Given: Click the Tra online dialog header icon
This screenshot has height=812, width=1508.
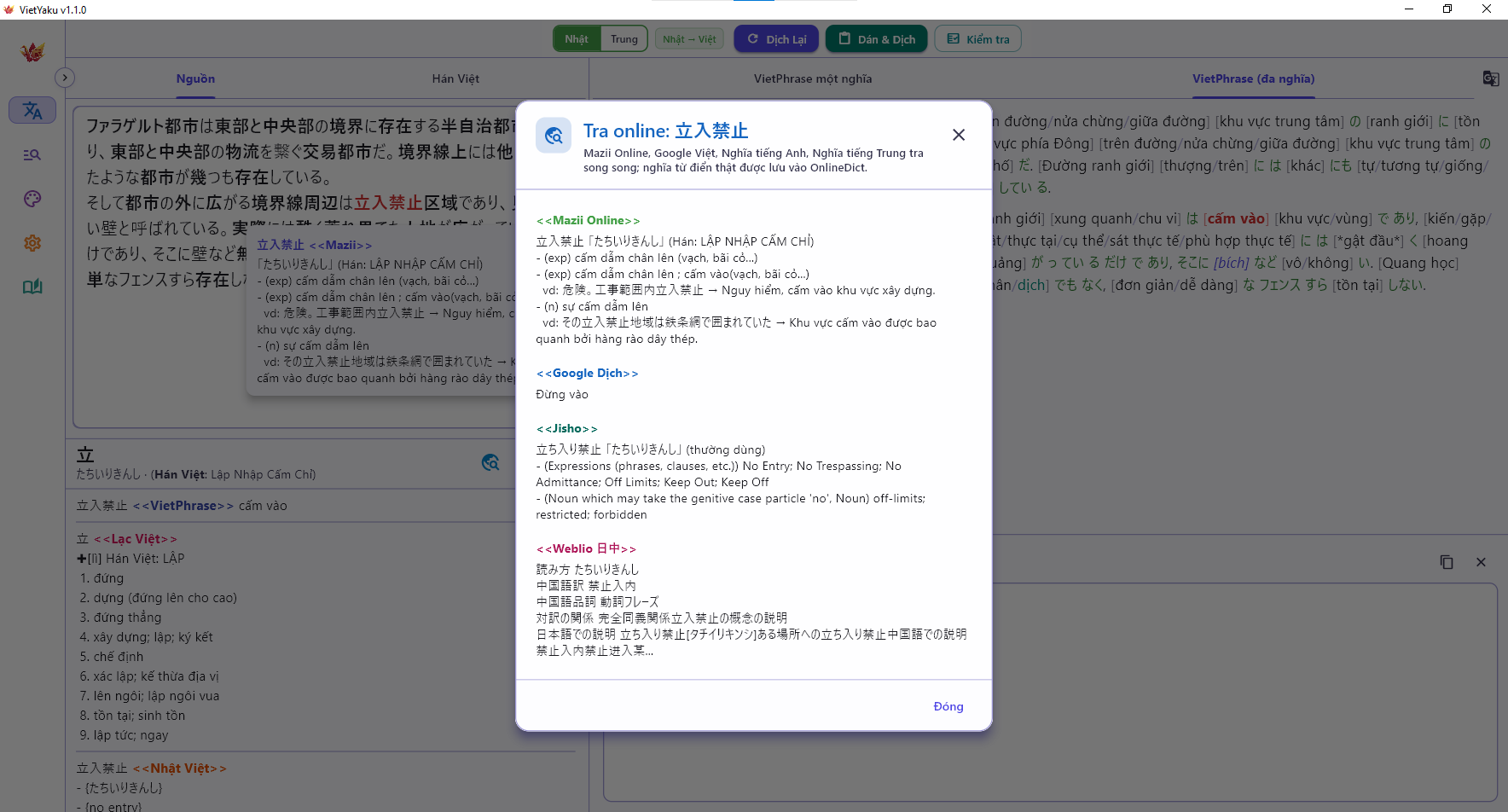Looking at the screenshot, I should (554, 136).
